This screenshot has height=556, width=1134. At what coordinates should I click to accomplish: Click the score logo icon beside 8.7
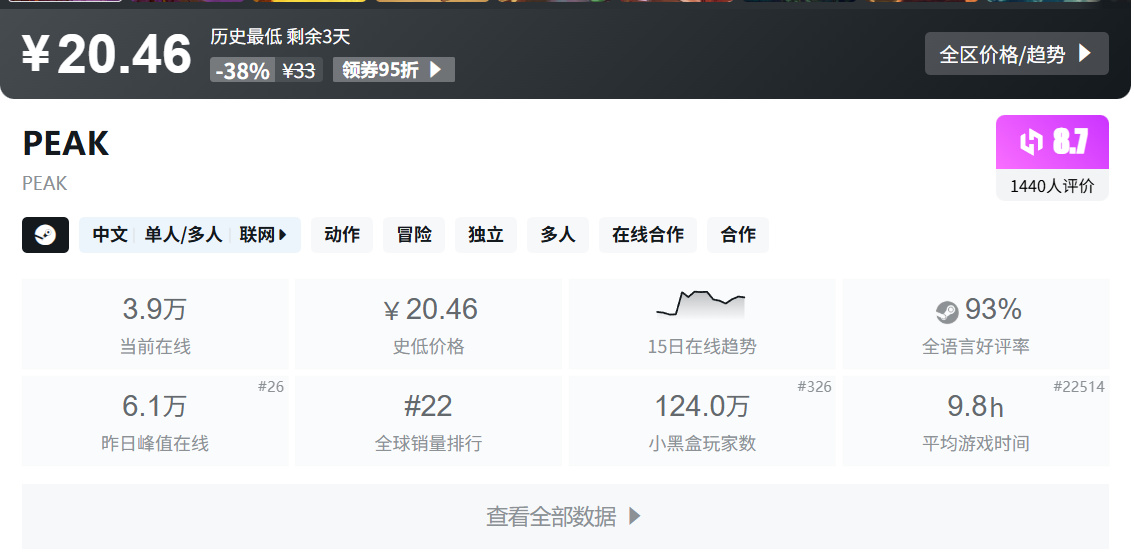click(1032, 142)
